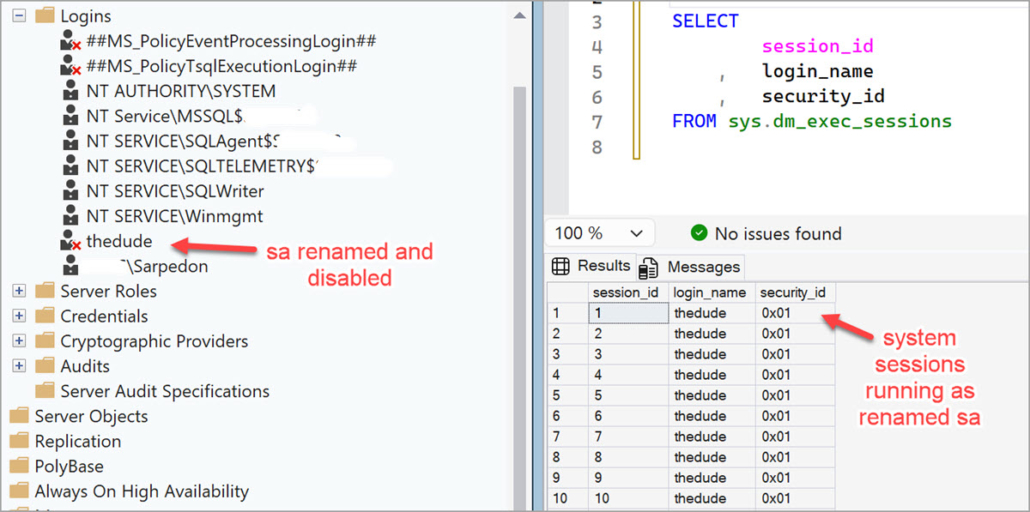Image resolution: width=1030 pixels, height=512 pixels.
Task: Click the security_id column header
Action: pos(795,292)
